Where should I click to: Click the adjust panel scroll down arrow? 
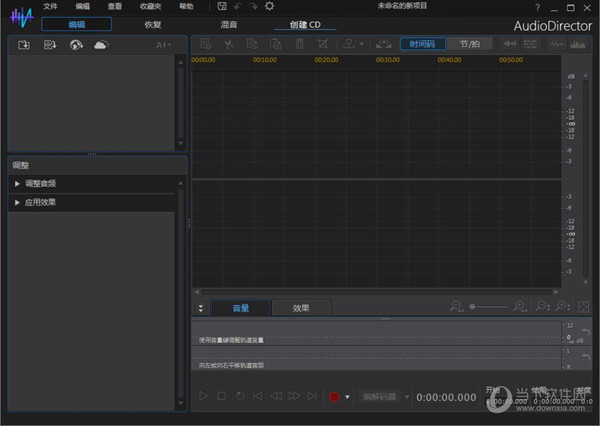(x=181, y=403)
